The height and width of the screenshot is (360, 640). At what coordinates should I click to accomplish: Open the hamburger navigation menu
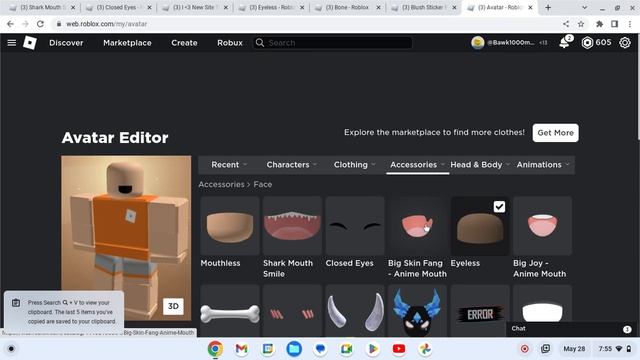click(11, 42)
